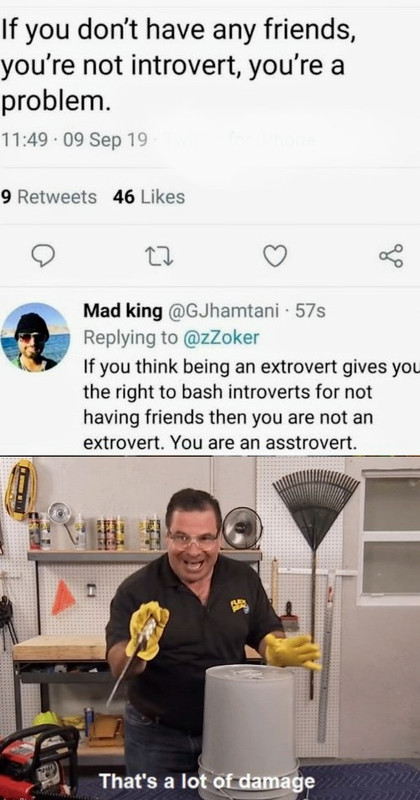Select the main tweet text about introverts
This screenshot has width=420, height=800.
click(x=178, y=66)
